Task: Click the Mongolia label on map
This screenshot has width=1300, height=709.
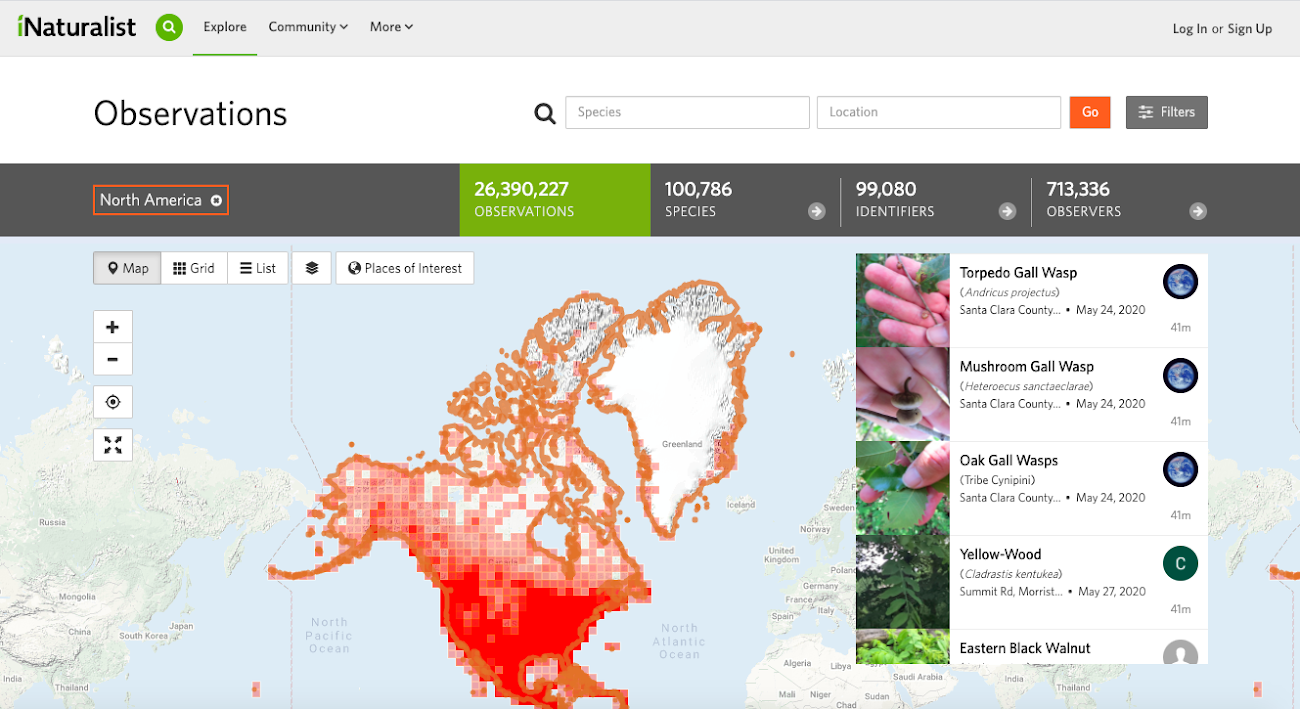Action: 77,596
